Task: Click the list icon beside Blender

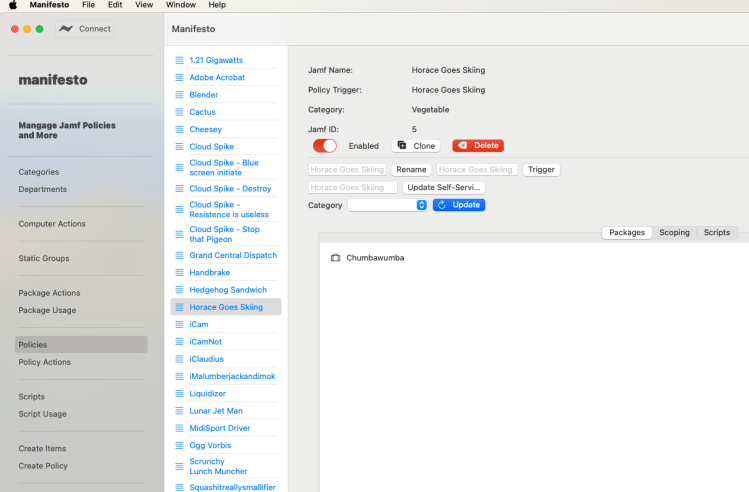Action: pyautogui.click(x=180, y=95)
